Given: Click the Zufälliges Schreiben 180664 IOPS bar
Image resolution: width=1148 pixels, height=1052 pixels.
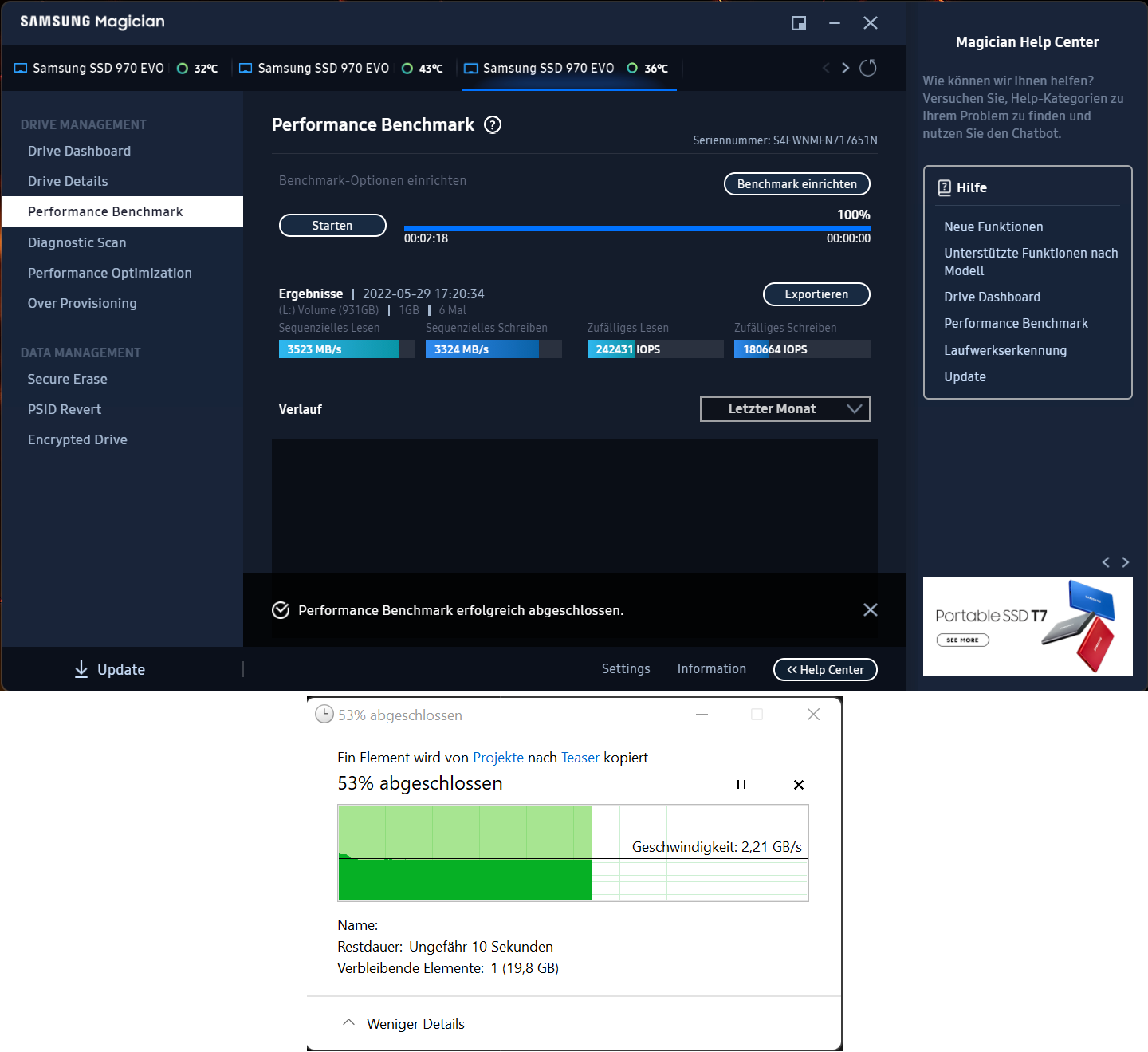Looking at the screenshot, I should 802,349.
